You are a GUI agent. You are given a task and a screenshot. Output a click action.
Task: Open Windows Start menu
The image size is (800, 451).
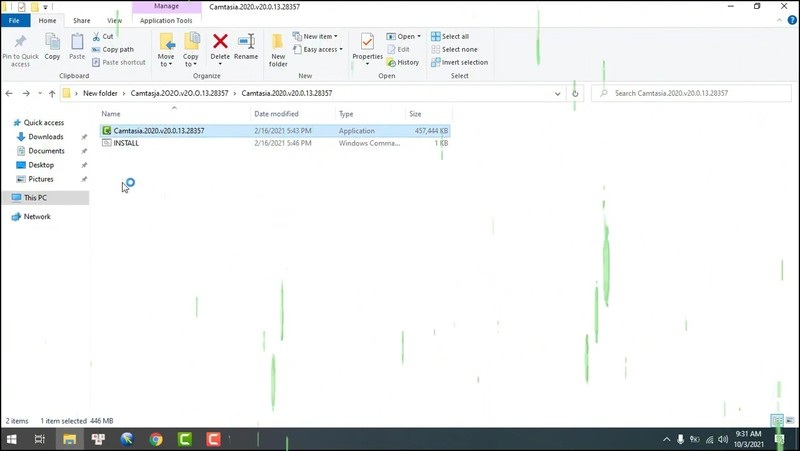[x=11, y=439]
